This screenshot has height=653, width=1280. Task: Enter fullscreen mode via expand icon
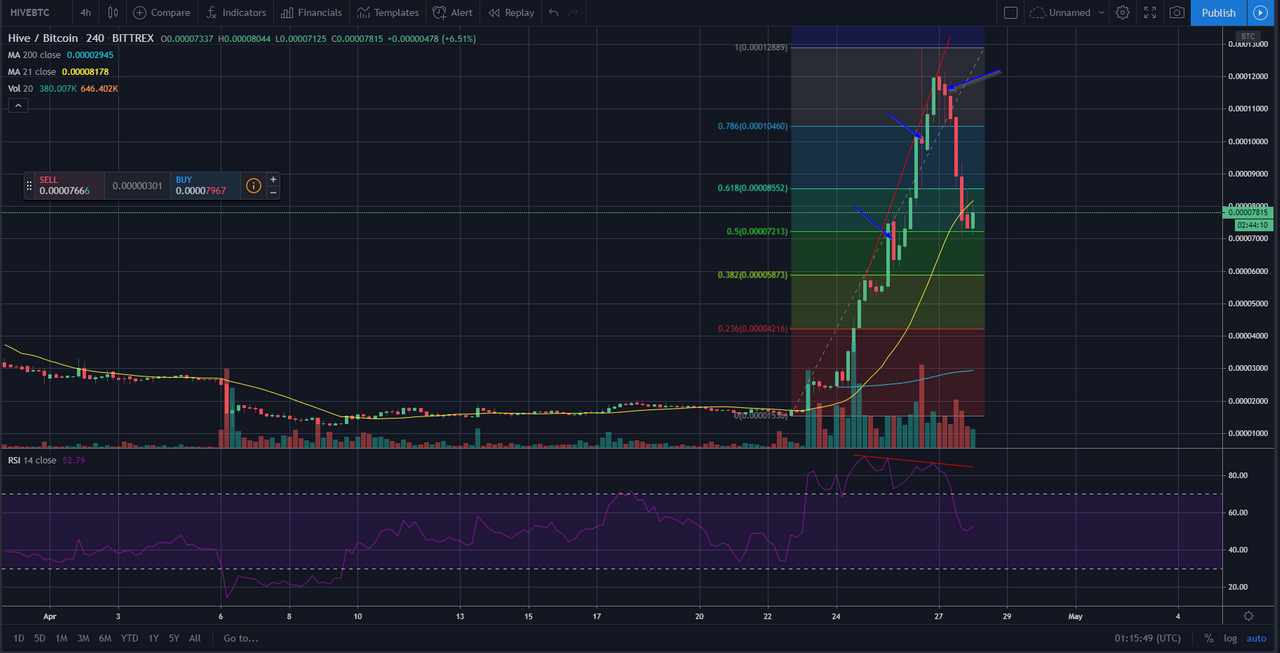pos(1148,12)
